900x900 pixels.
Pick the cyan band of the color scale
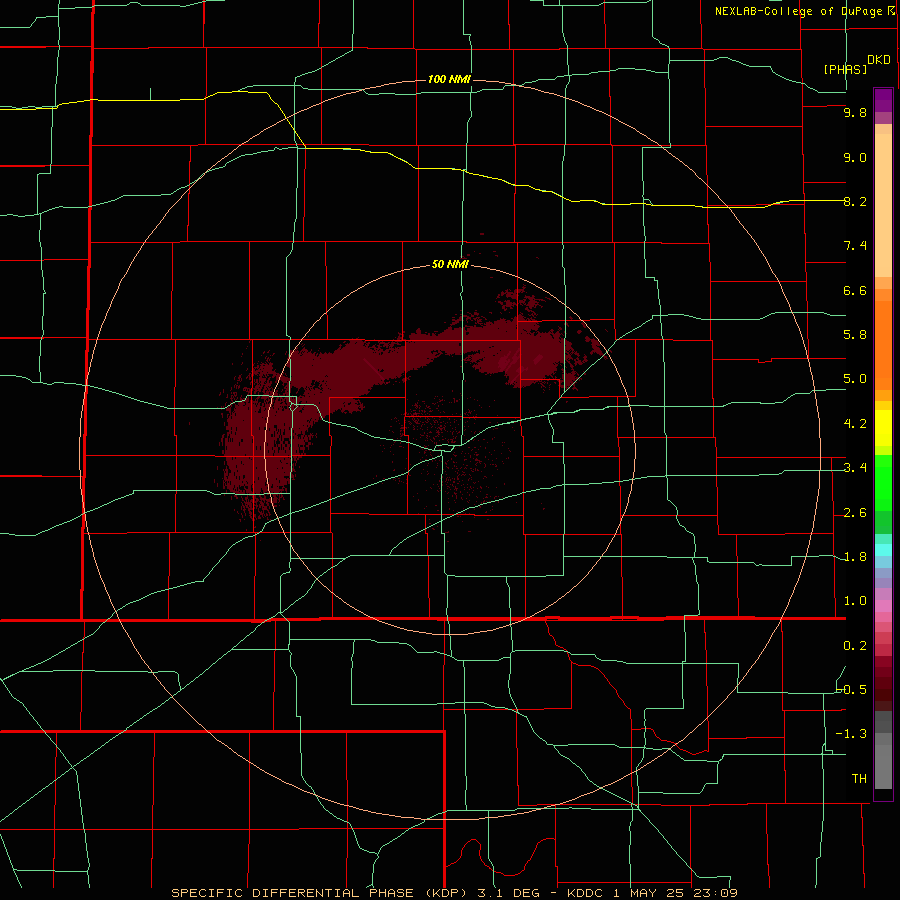click(883, 549)
